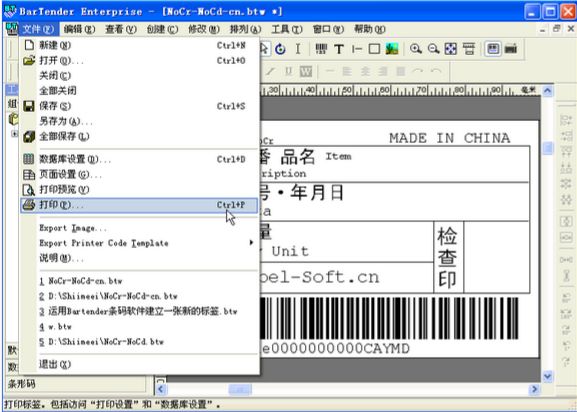Select the box/rectangle drawing tool

(374, 49)
